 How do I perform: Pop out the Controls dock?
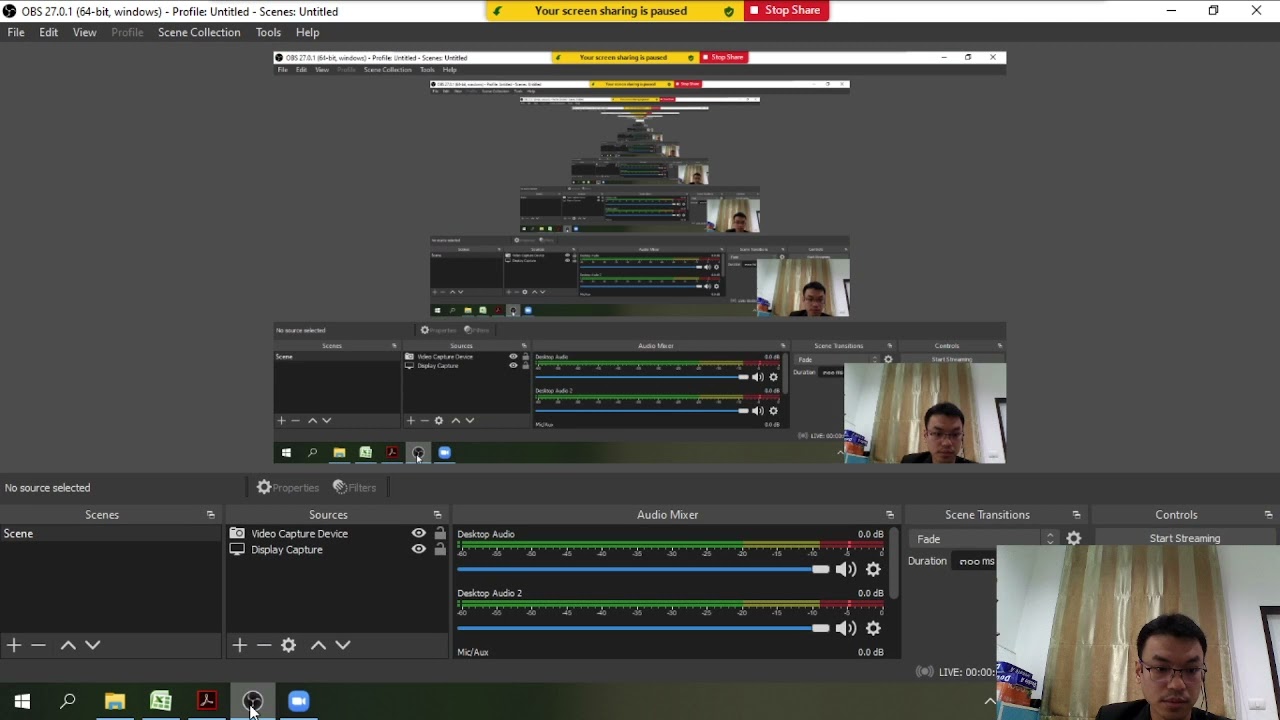click(1268, 515)
